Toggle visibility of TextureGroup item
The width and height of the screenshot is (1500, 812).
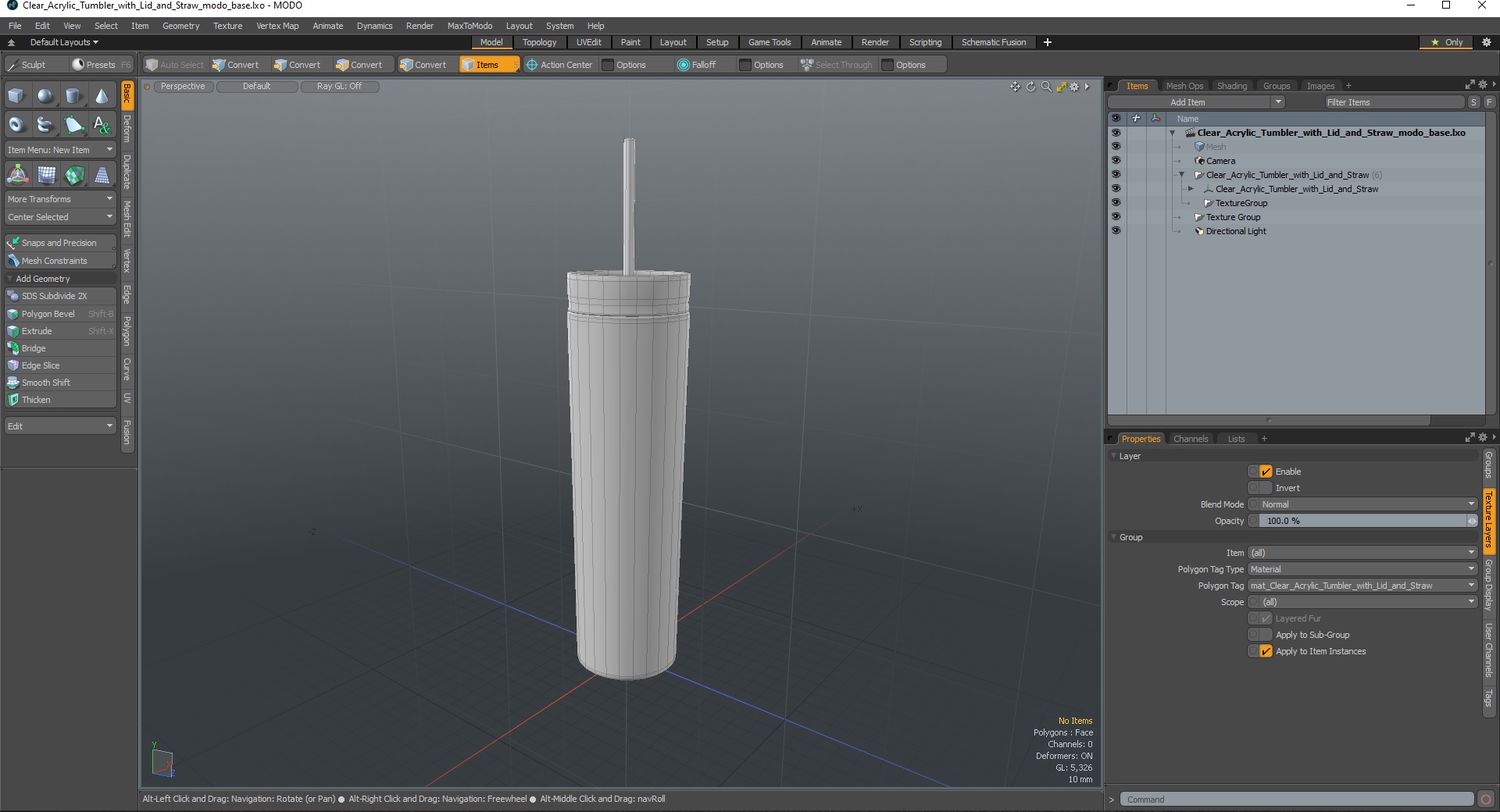(x=1116, y=202)
